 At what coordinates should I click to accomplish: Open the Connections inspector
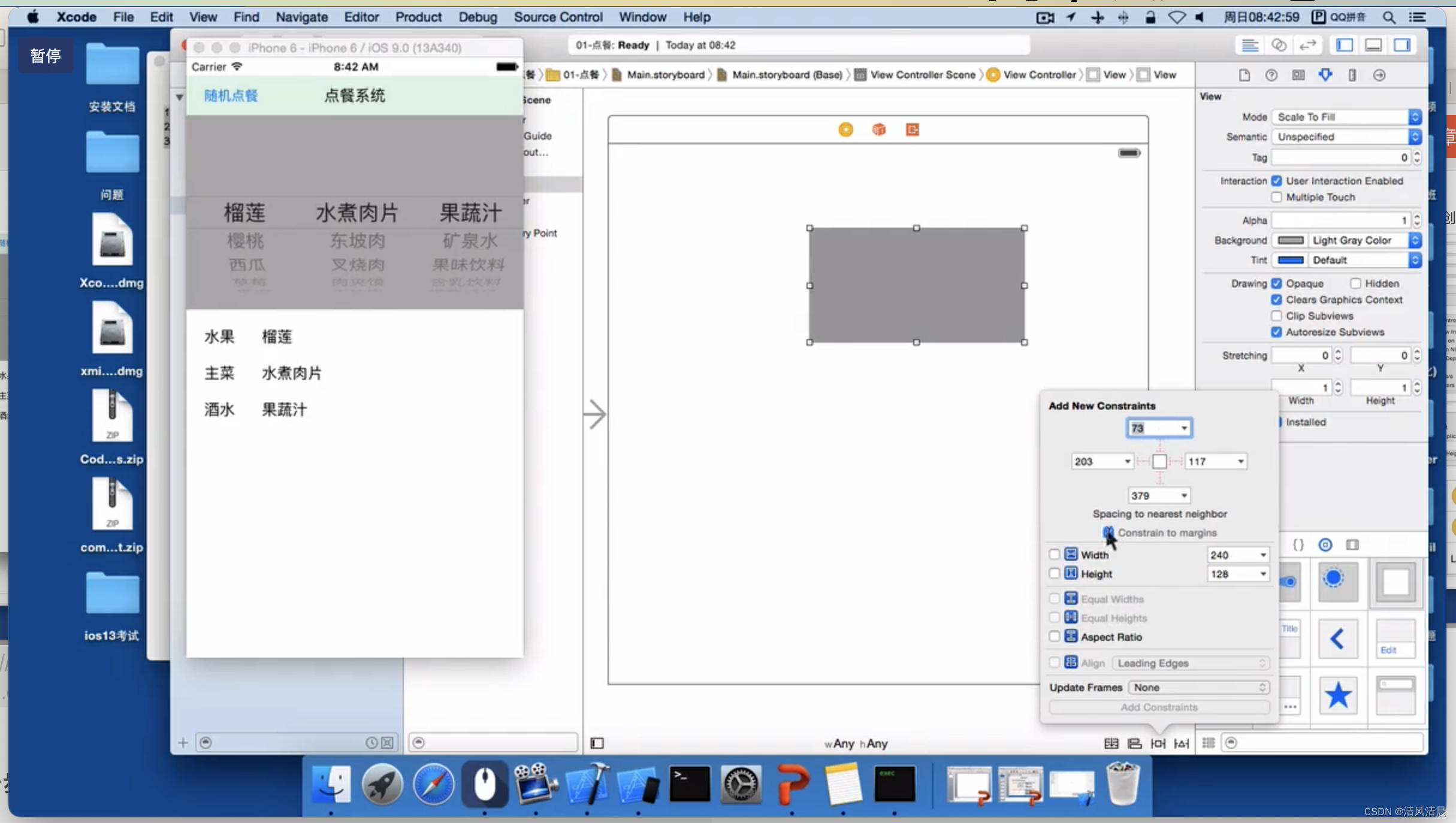pyautogui.click(x=1379, y=75)
